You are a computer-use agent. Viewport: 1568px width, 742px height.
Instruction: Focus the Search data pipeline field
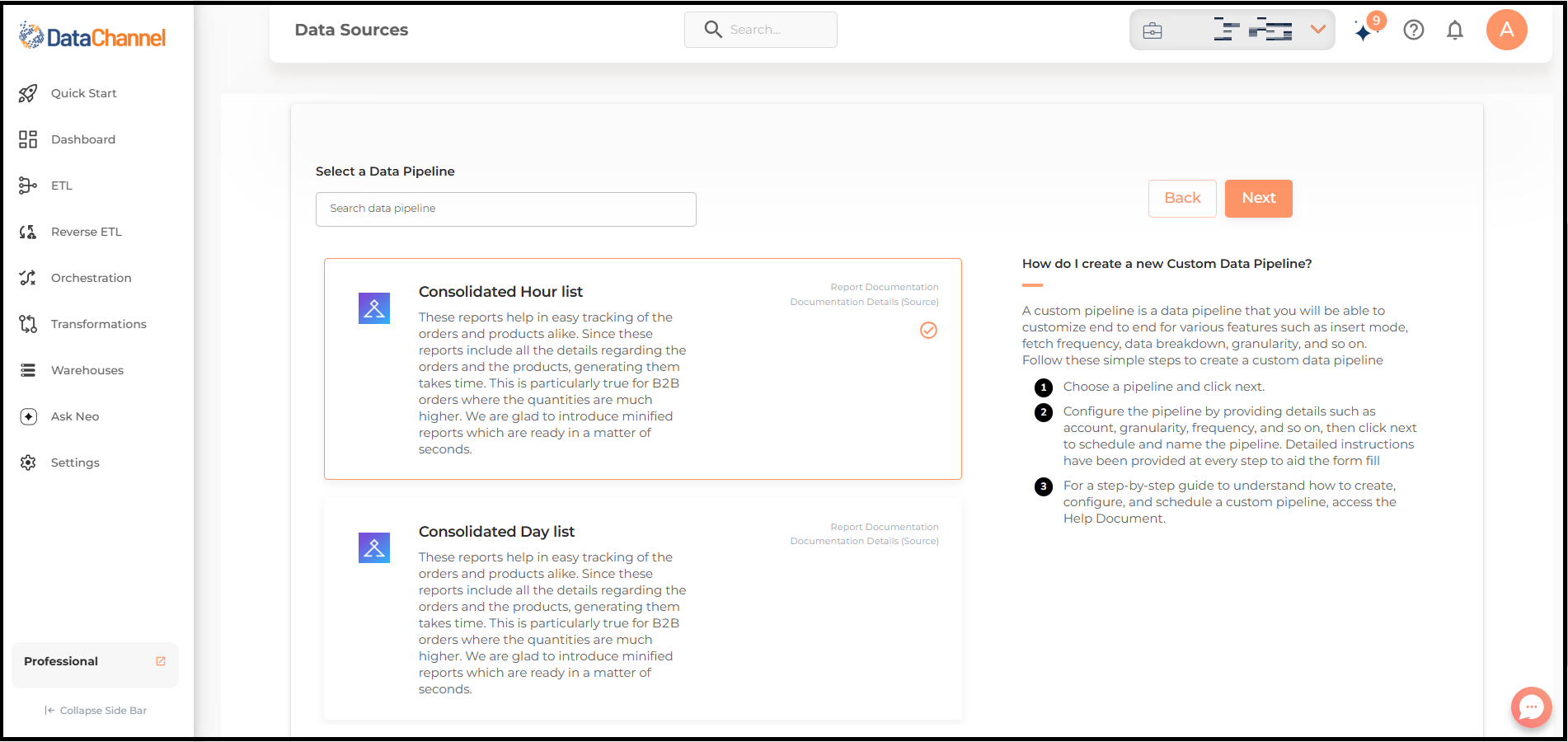(506, 209)
